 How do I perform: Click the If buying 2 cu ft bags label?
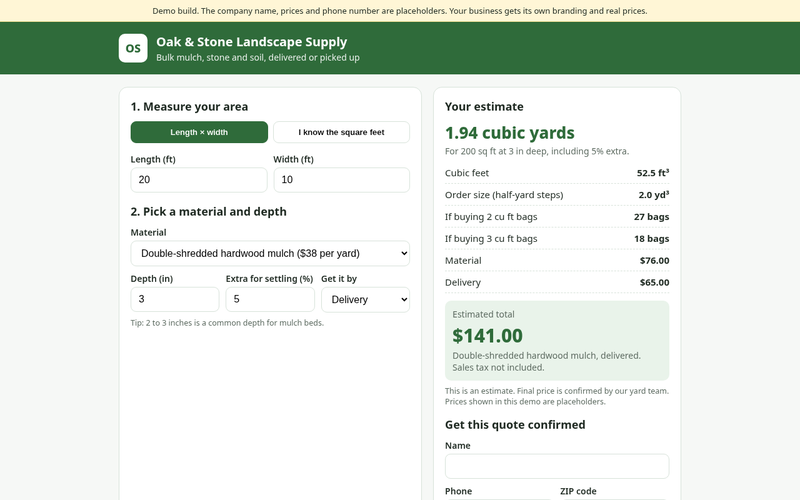click(491, 217)
